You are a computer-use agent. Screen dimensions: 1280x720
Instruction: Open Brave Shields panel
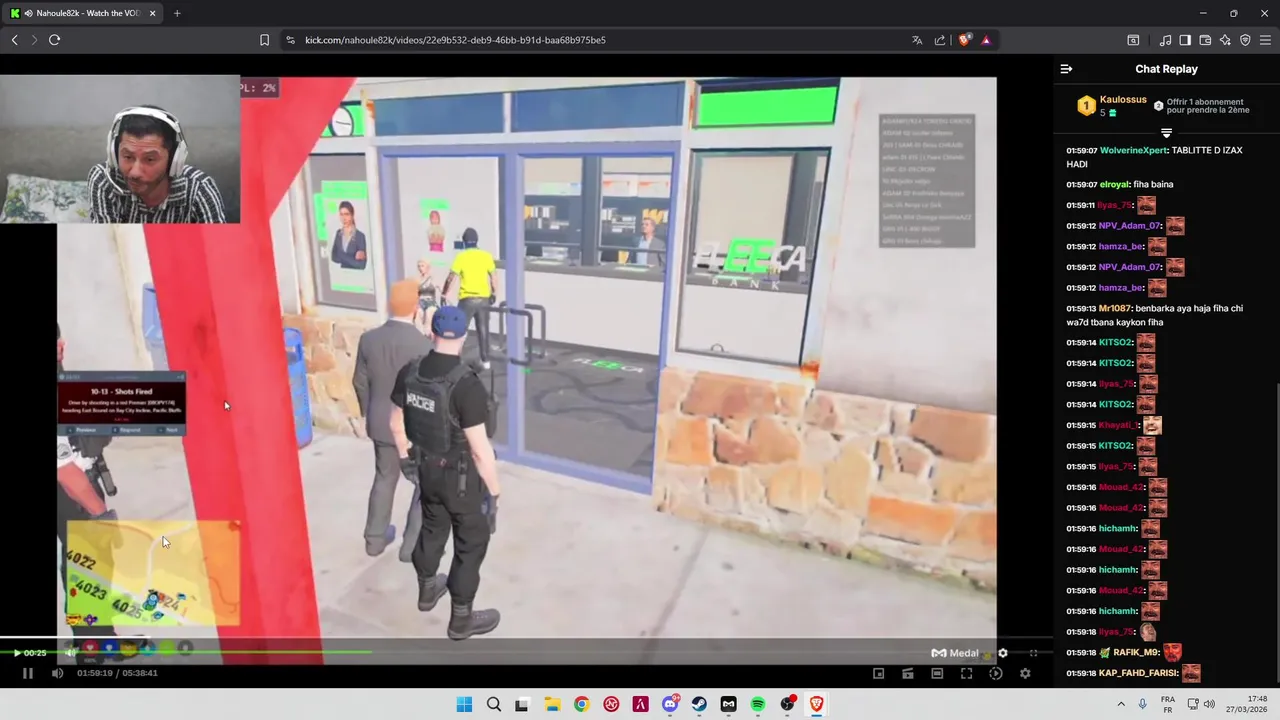(964, 40)
